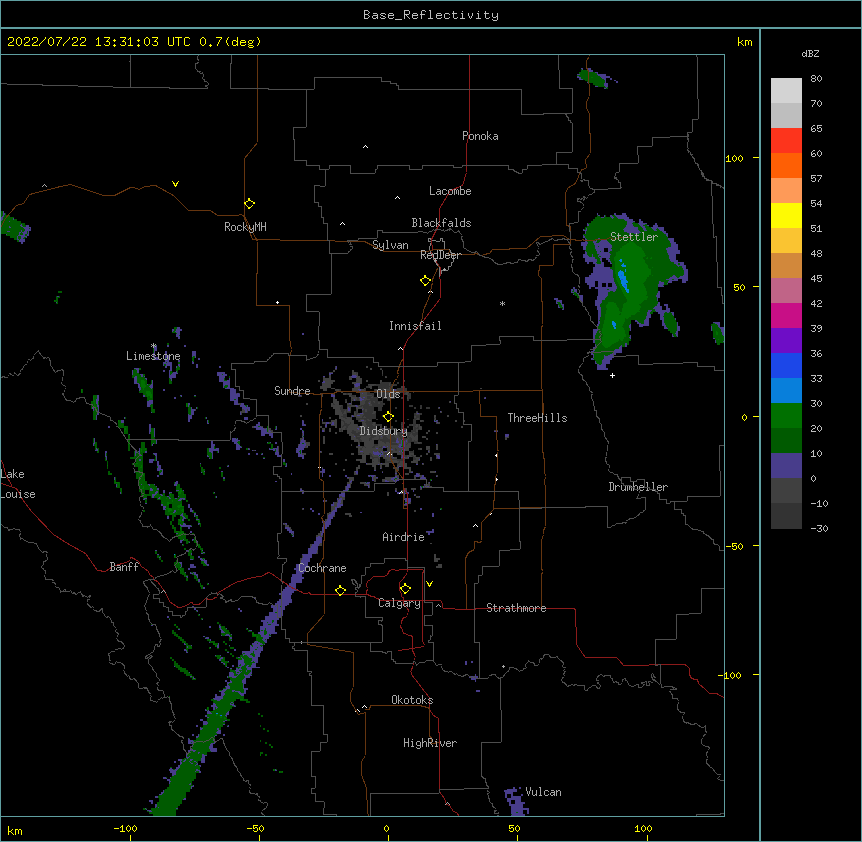Click the Banff label
Viewport: 862px width, 842px height.
click(124, 567)
